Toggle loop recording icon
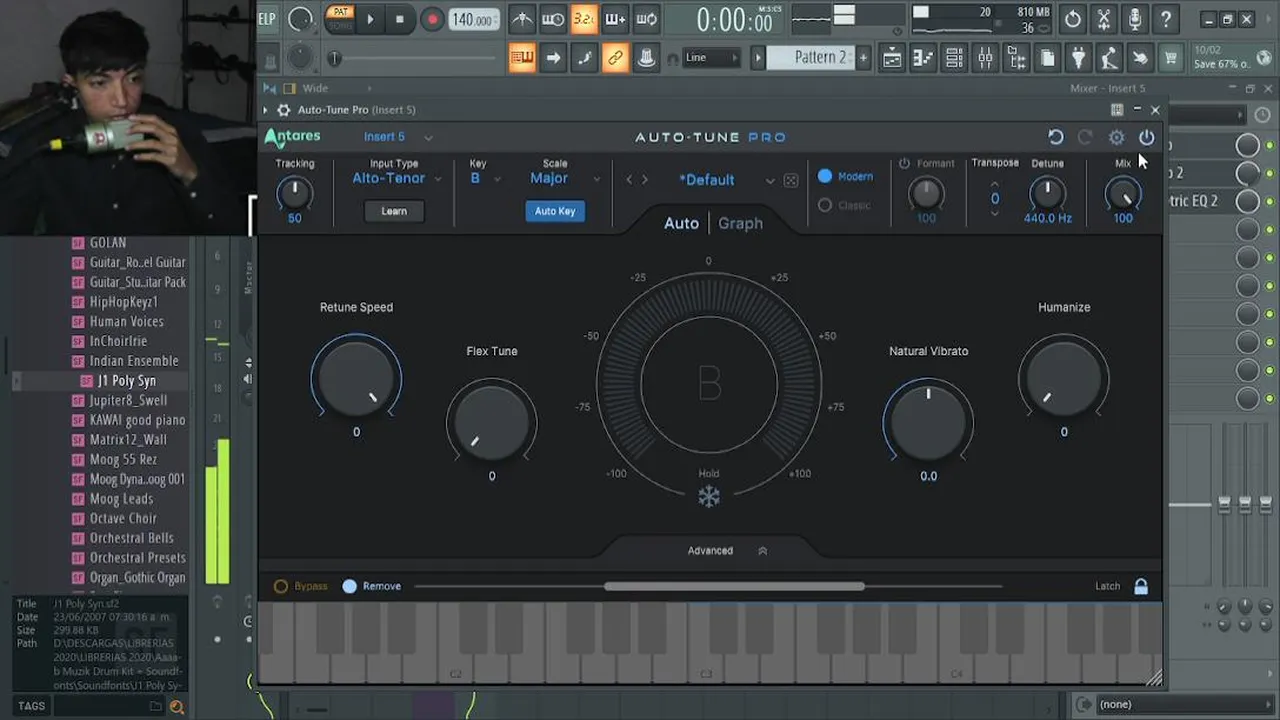 [x=647, y=19]
